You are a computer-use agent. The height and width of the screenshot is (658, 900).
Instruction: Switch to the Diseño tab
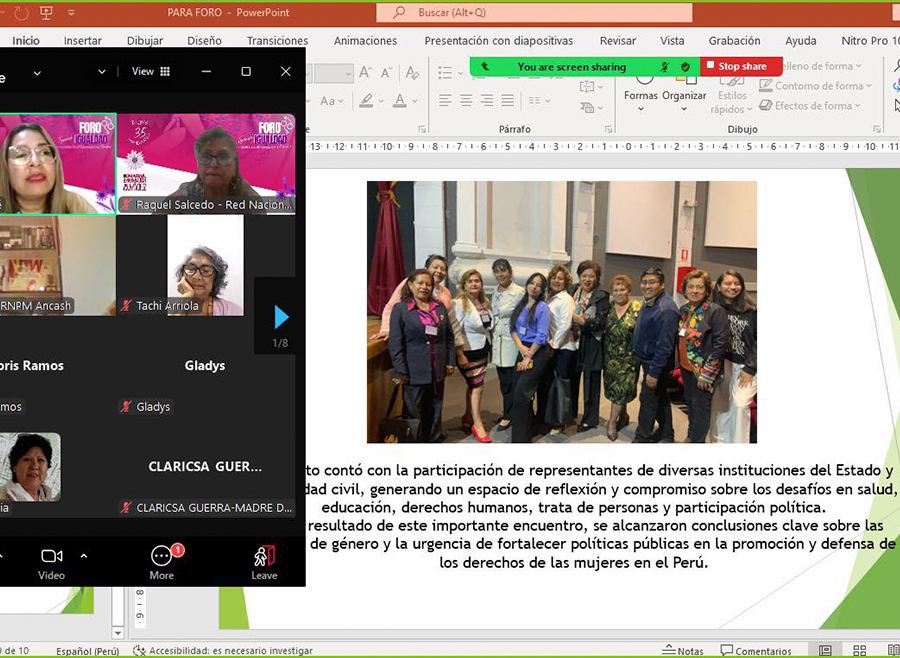(x=204, y=41)
